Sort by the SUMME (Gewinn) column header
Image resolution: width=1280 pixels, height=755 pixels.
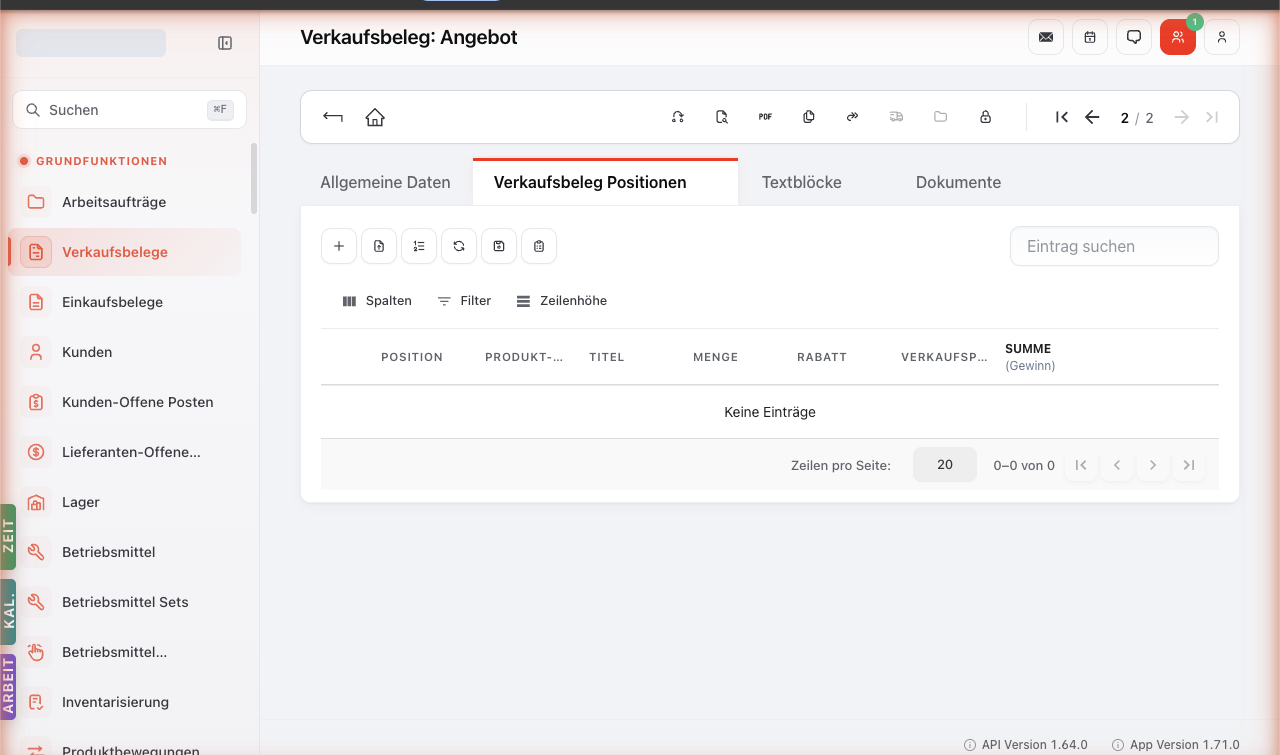tap(1030, 357)
